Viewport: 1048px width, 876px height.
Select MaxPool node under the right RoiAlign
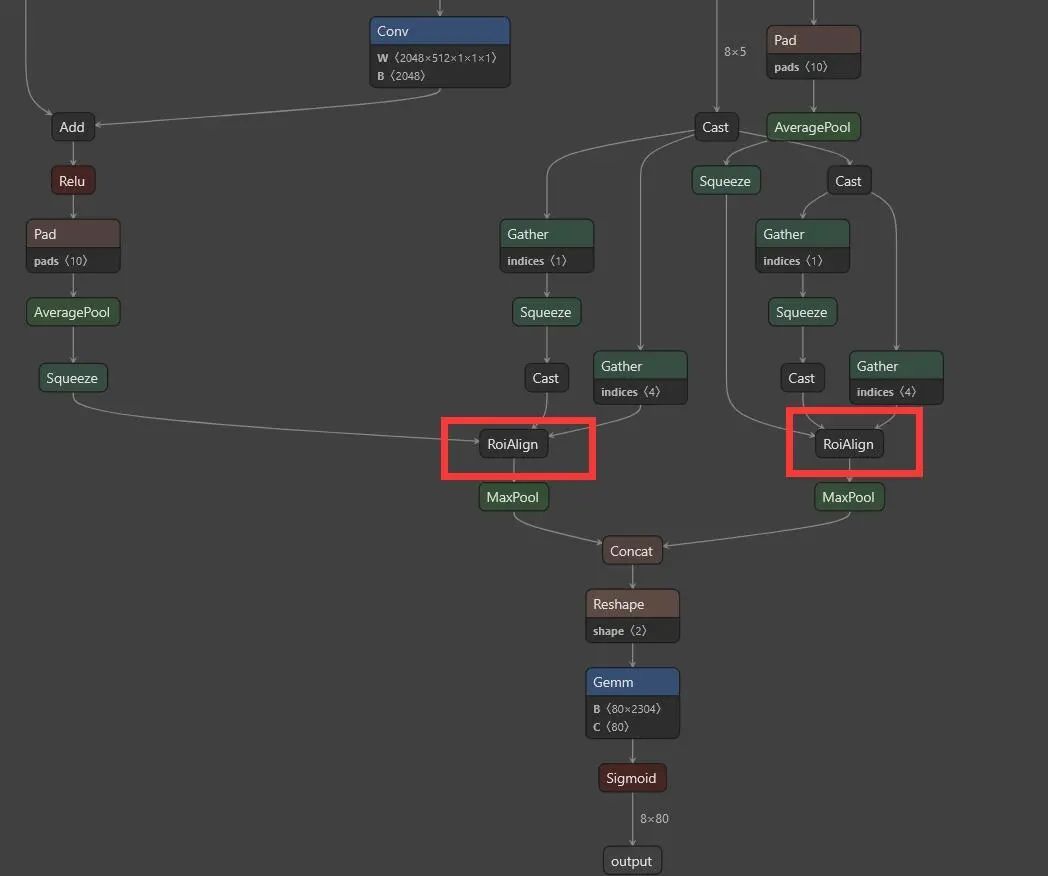point(849,497)
